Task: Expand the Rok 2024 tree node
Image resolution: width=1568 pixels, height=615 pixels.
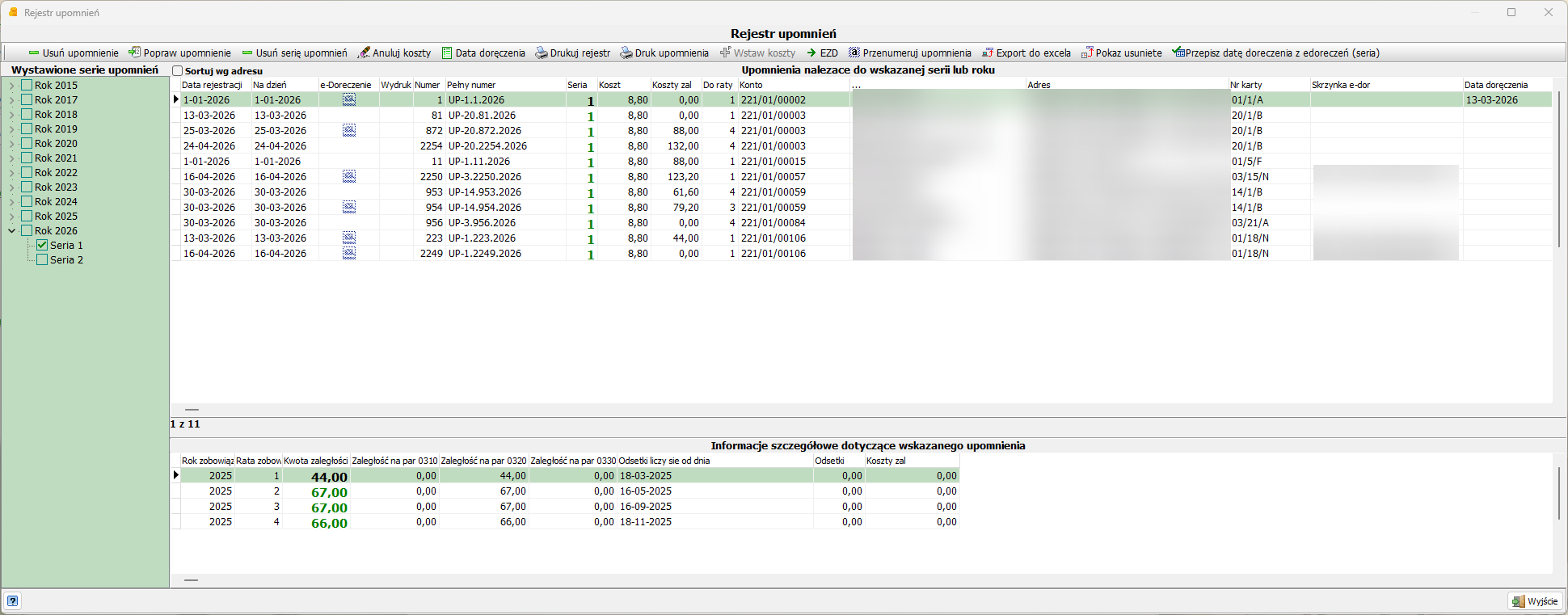Action: tap(12, 201)
